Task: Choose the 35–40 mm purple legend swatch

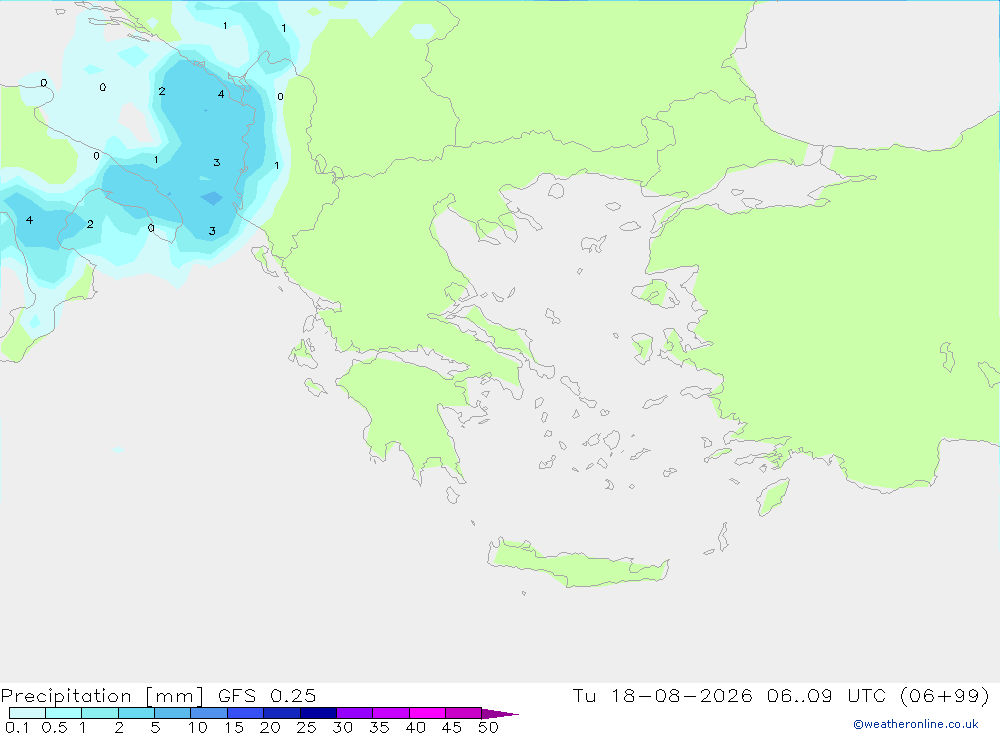Action: point(391,713)
